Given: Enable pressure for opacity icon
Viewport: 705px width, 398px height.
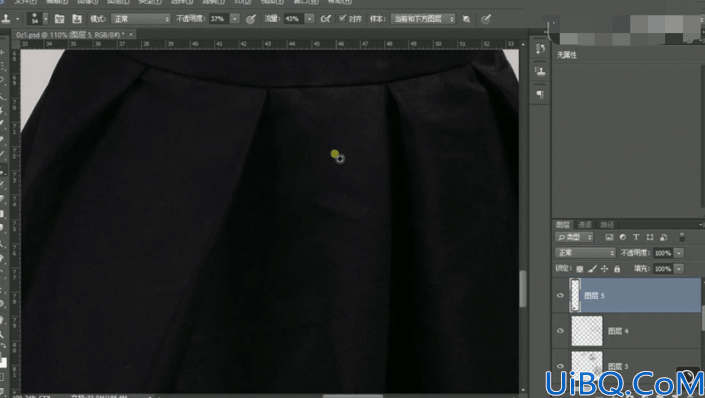Looking at the screenshot, I should [251, 19].
